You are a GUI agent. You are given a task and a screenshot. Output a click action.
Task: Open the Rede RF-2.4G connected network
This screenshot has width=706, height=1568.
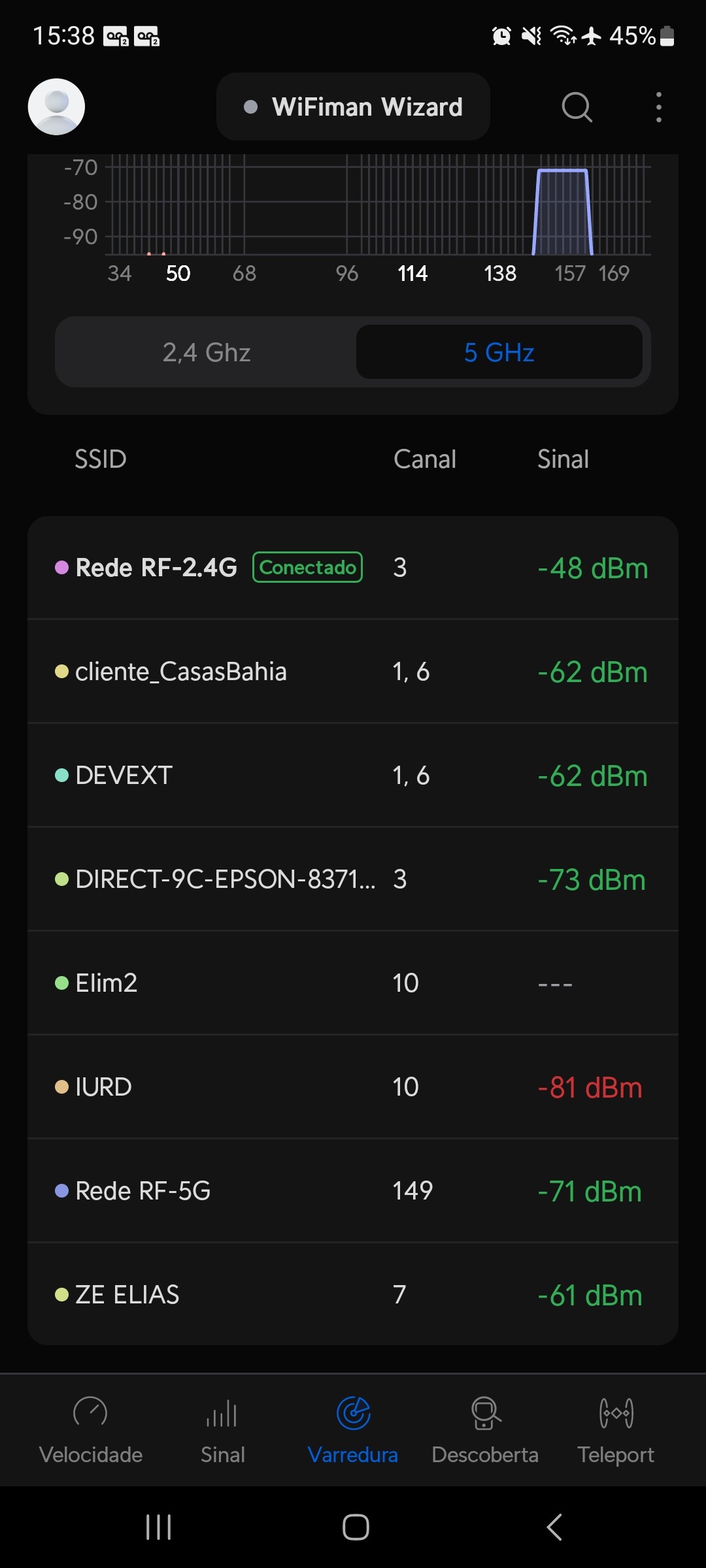353,568
